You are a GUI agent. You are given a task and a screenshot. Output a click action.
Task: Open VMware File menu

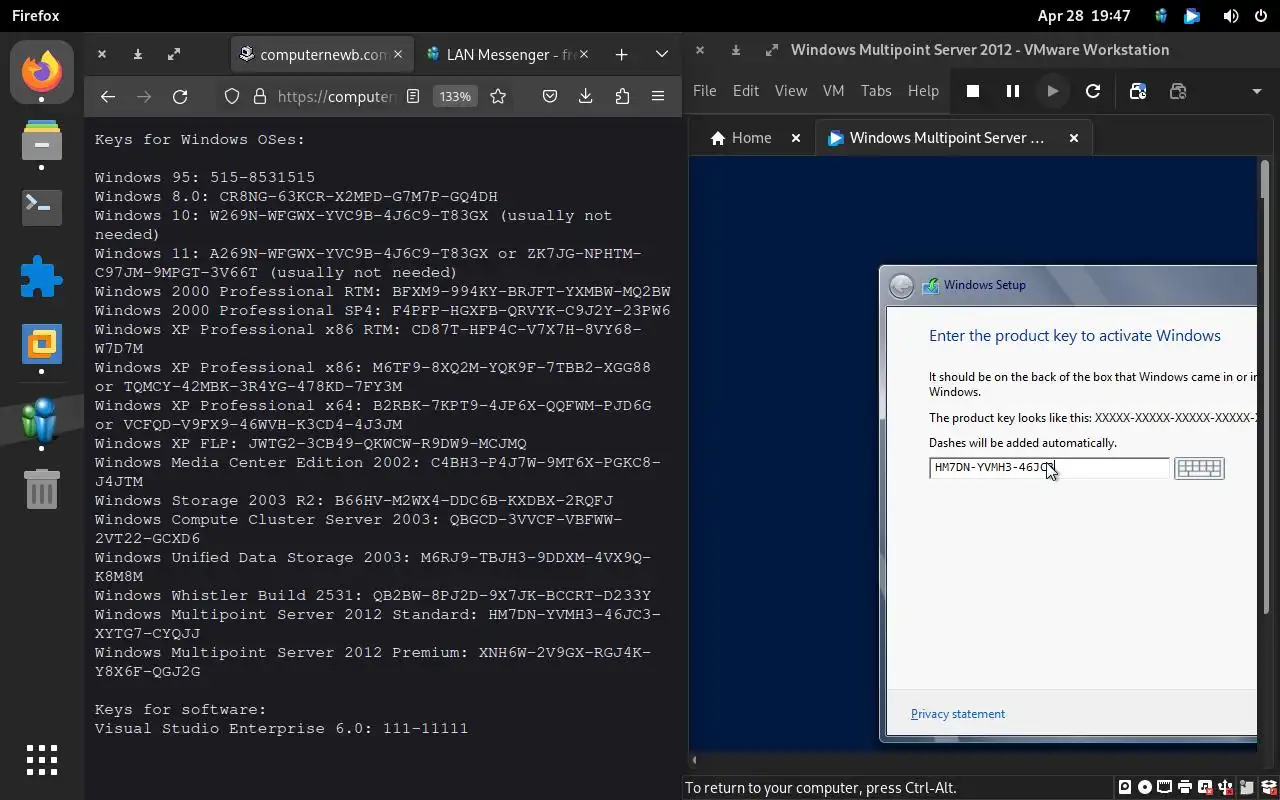click(704, 90)
